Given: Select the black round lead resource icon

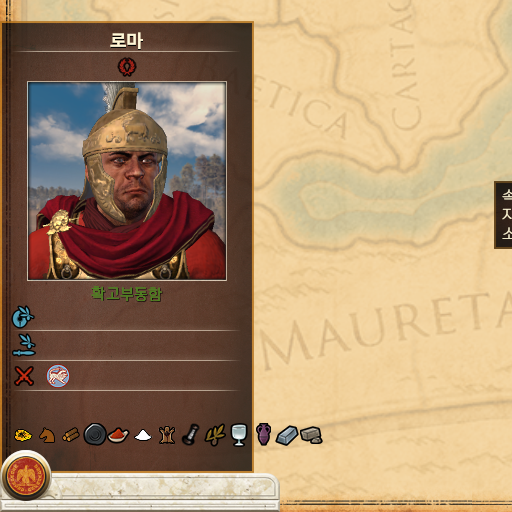Looking at the screenshot, I should click(95, 434).
